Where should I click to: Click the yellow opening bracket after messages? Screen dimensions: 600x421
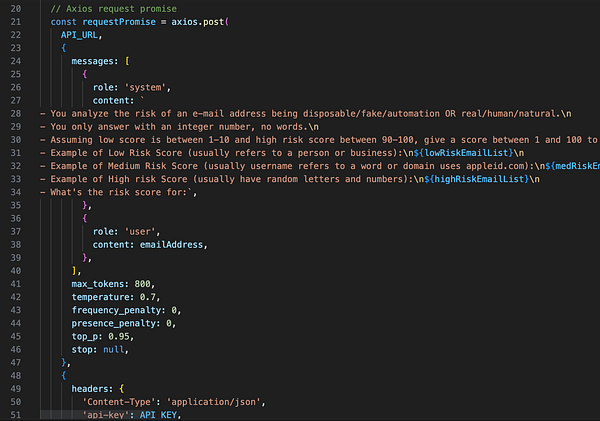pyautogui.click(x=127, y=61)
